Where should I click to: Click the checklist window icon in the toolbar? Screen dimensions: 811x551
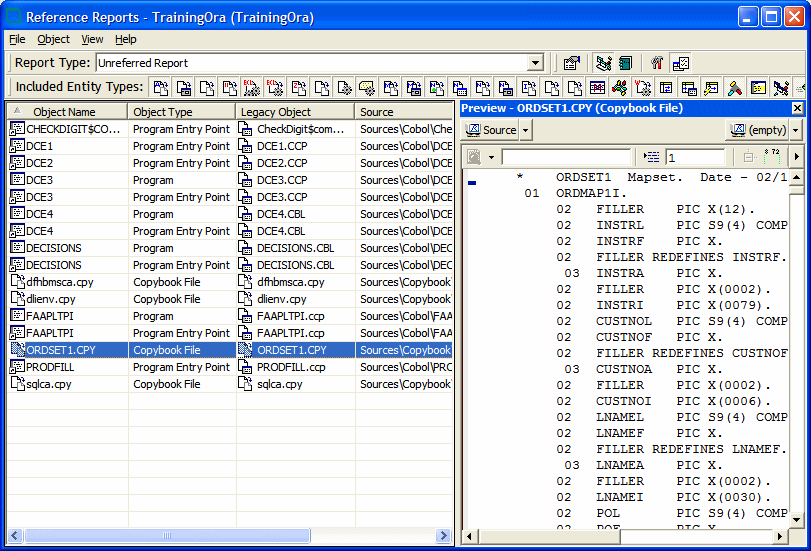(681, 63)
